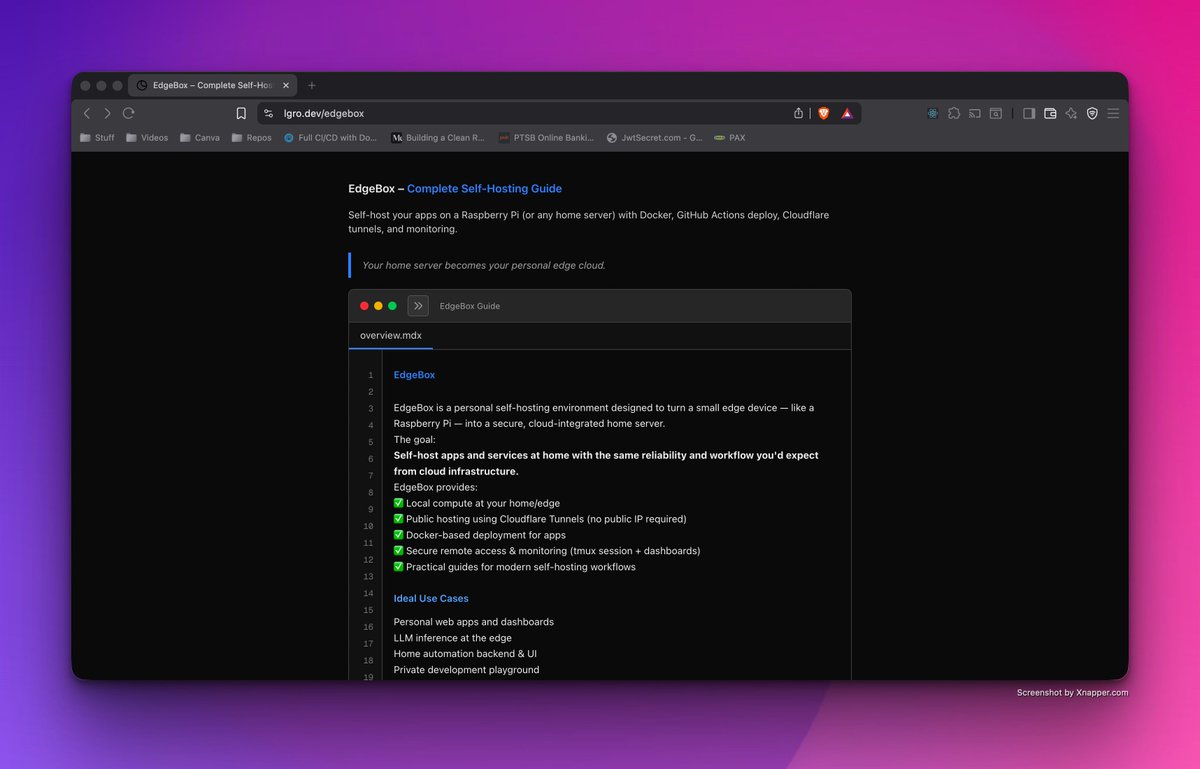Go back with the browser back arrow
Screen dimensions: 1200x769
(x=87, y=114)
